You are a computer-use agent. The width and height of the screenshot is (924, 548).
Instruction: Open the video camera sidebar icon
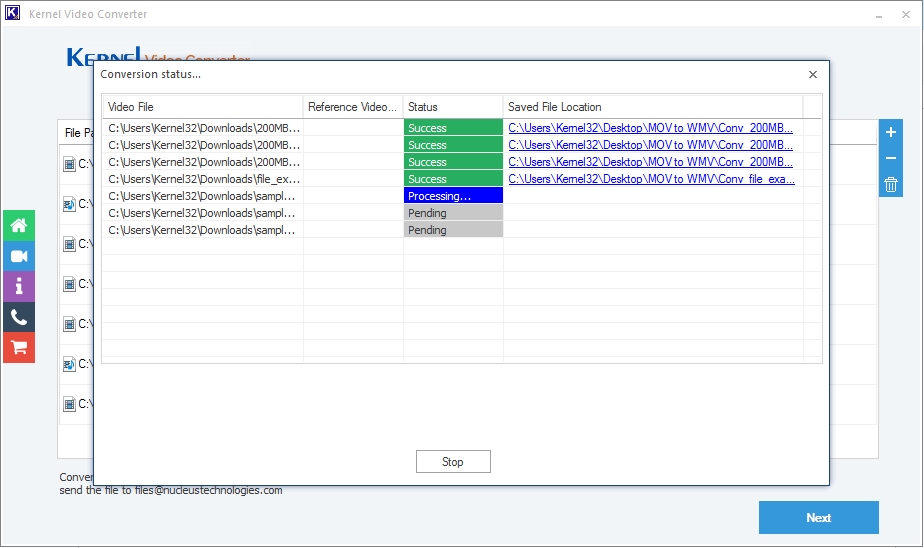click(x=19, y=256)
